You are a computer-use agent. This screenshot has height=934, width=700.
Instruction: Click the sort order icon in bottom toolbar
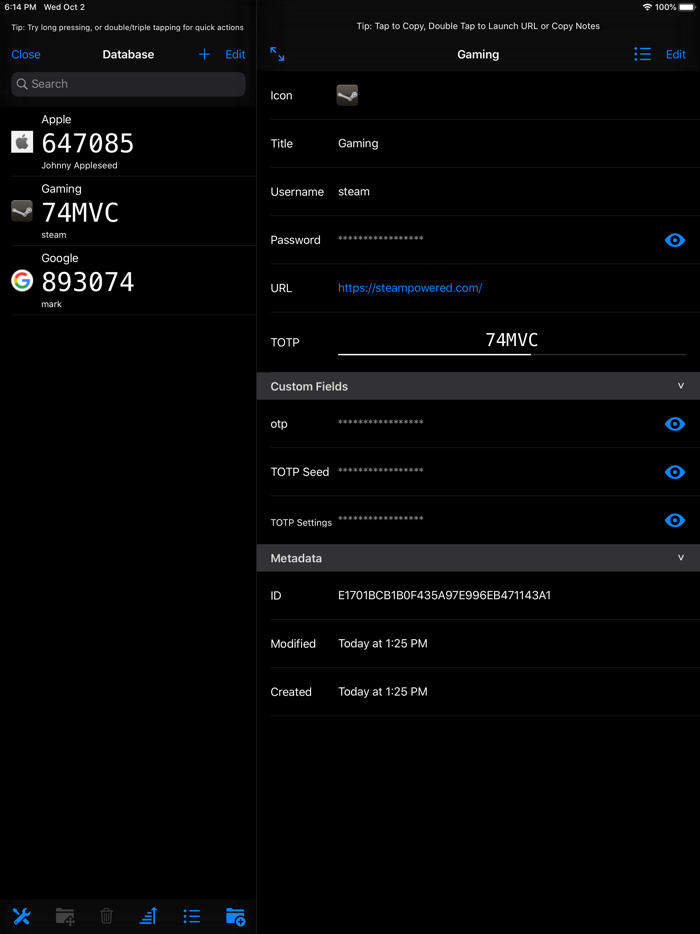[x=149, y=916]
